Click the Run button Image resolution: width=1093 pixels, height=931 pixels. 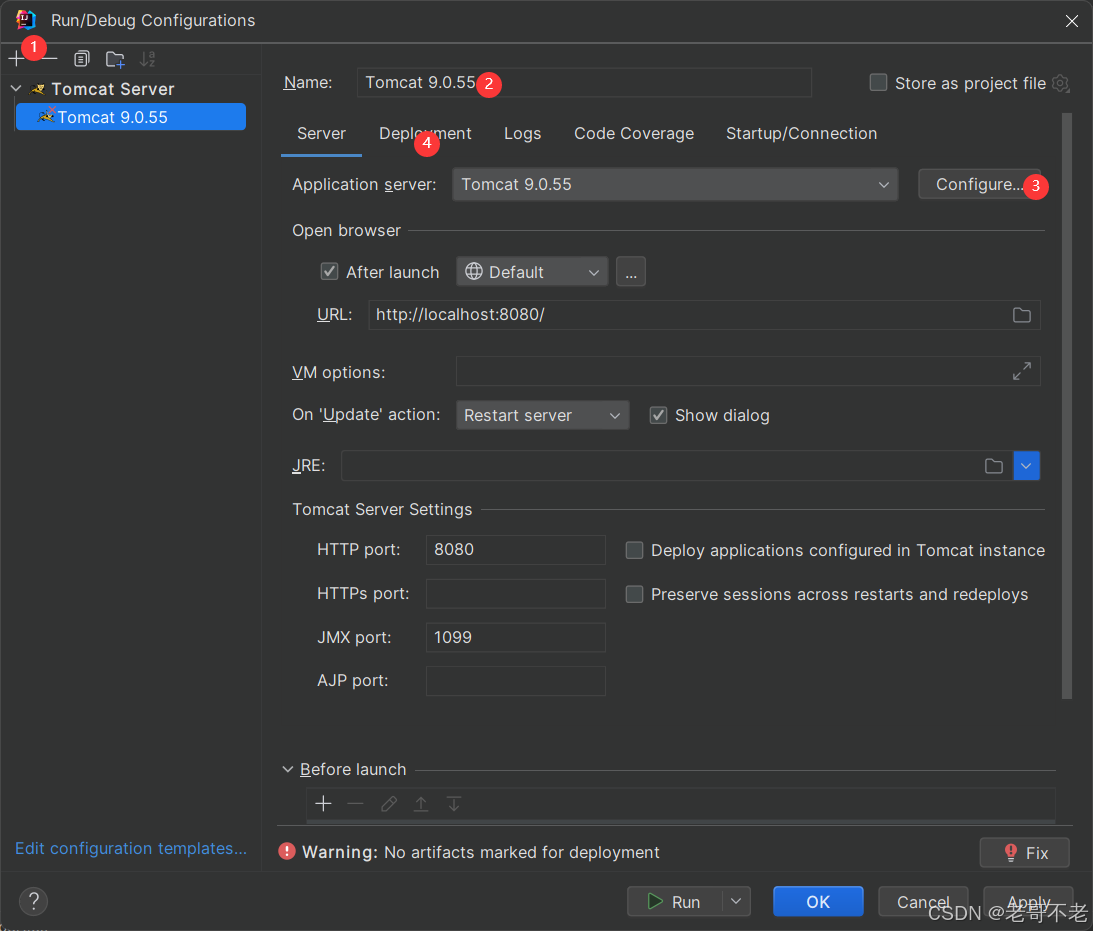[x=675, y=902]
